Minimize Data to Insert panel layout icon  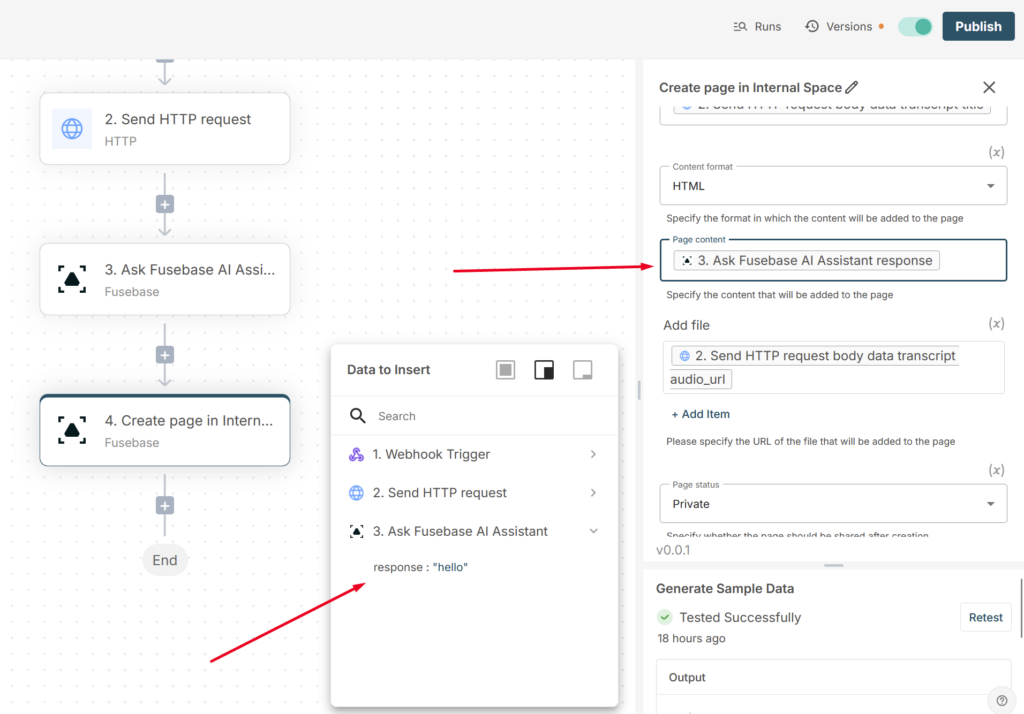tap(583, 370)
